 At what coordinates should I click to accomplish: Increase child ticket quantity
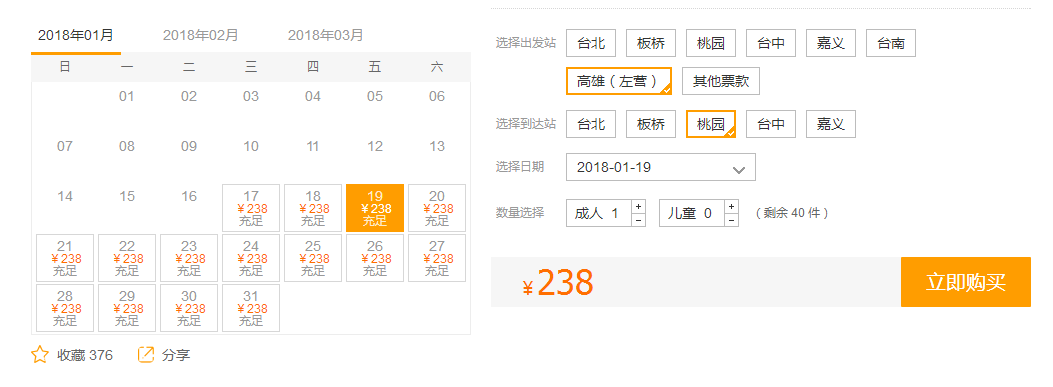tap(731, 206)
